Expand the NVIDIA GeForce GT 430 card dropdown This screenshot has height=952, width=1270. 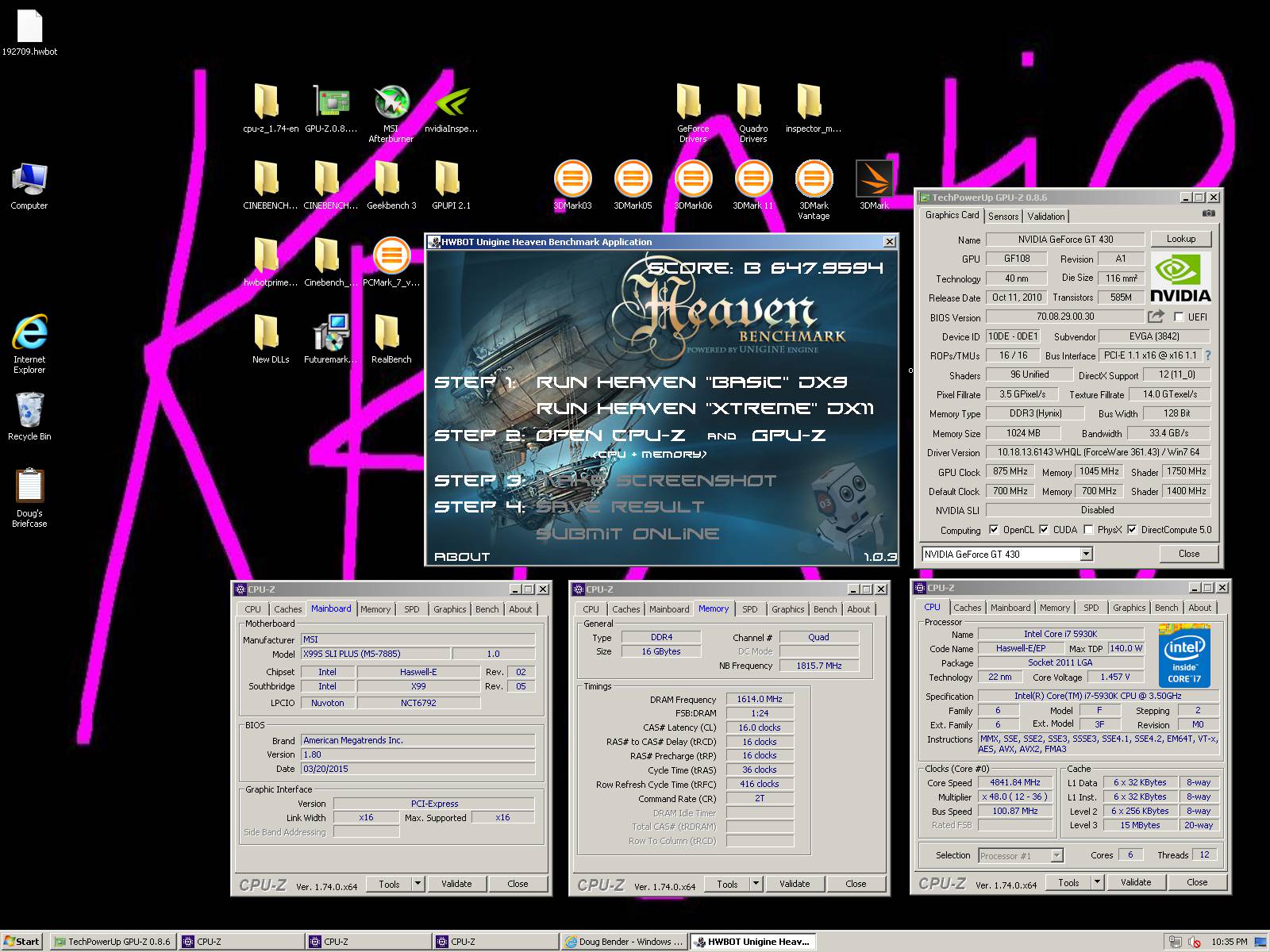(x=1086, y=554)
